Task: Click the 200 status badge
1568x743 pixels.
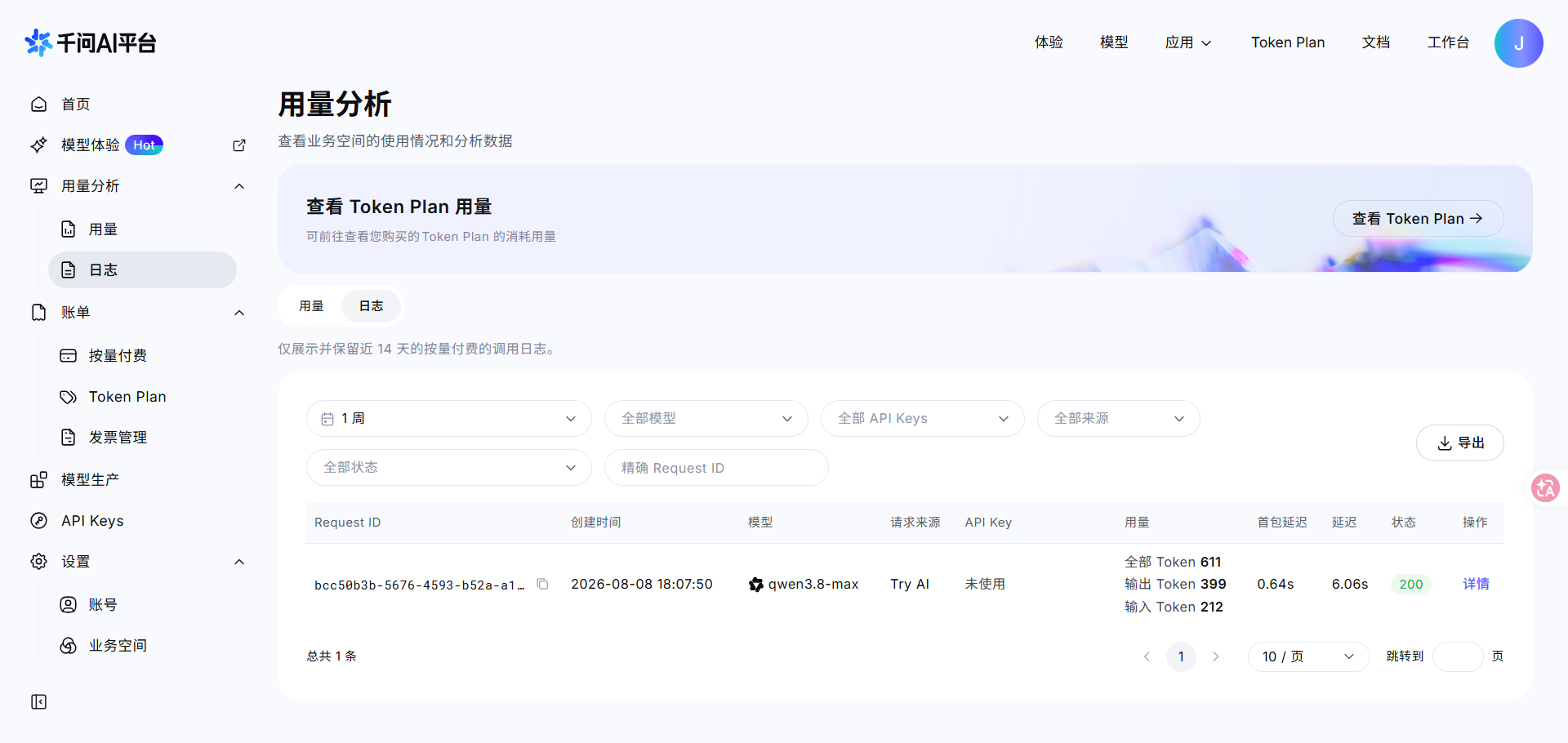Action: pyautogui.click(x=1410, y=584)
